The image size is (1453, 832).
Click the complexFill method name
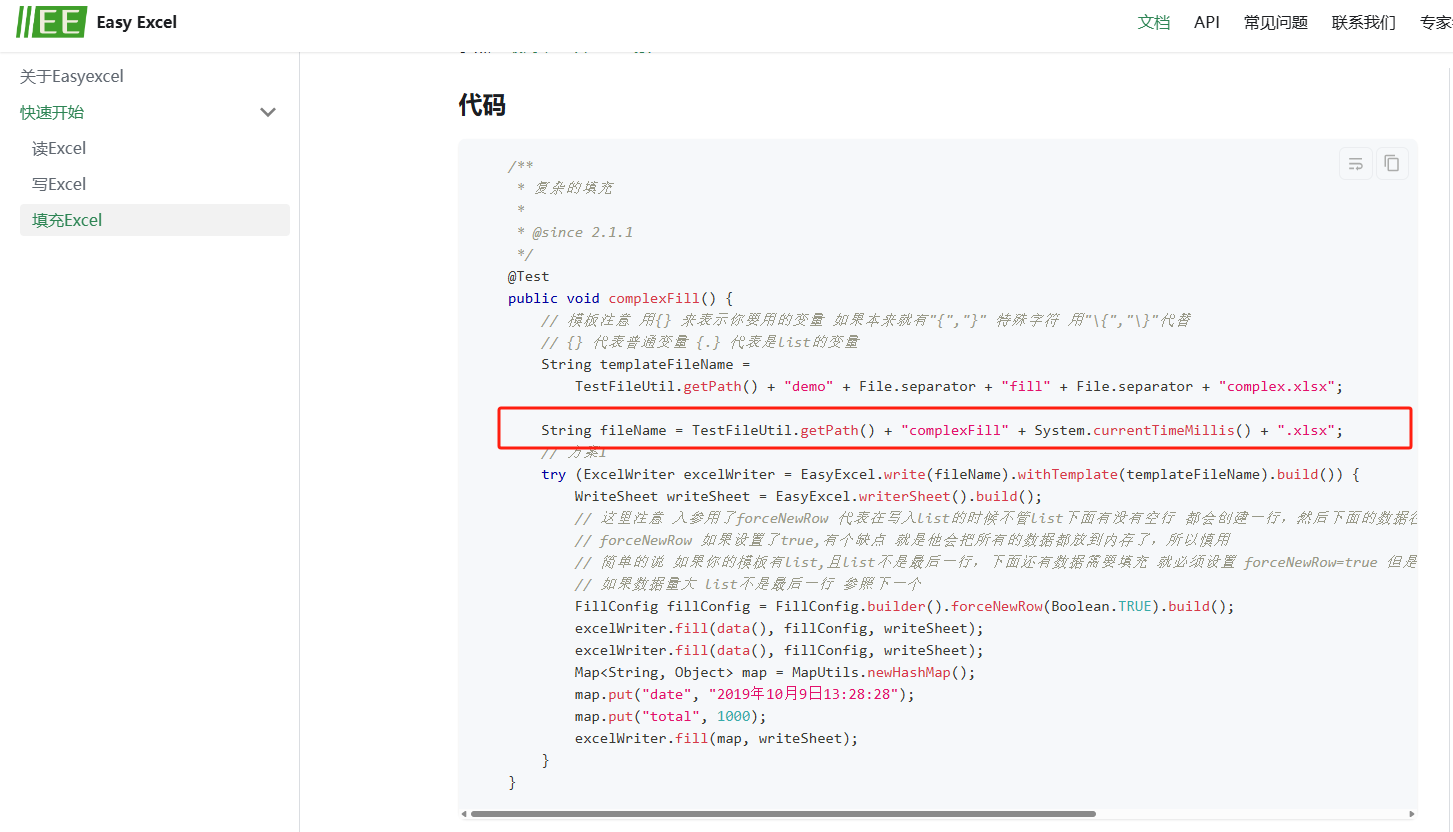click(654, 298)
